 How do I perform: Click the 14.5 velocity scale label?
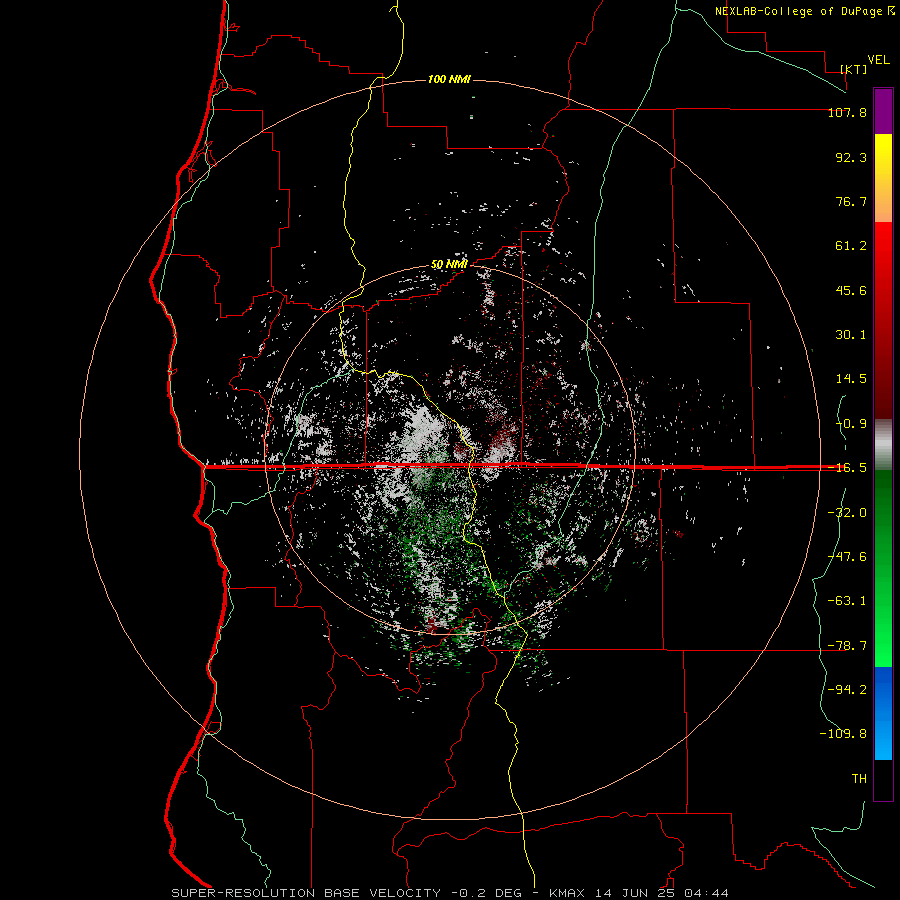coord(851,379)
